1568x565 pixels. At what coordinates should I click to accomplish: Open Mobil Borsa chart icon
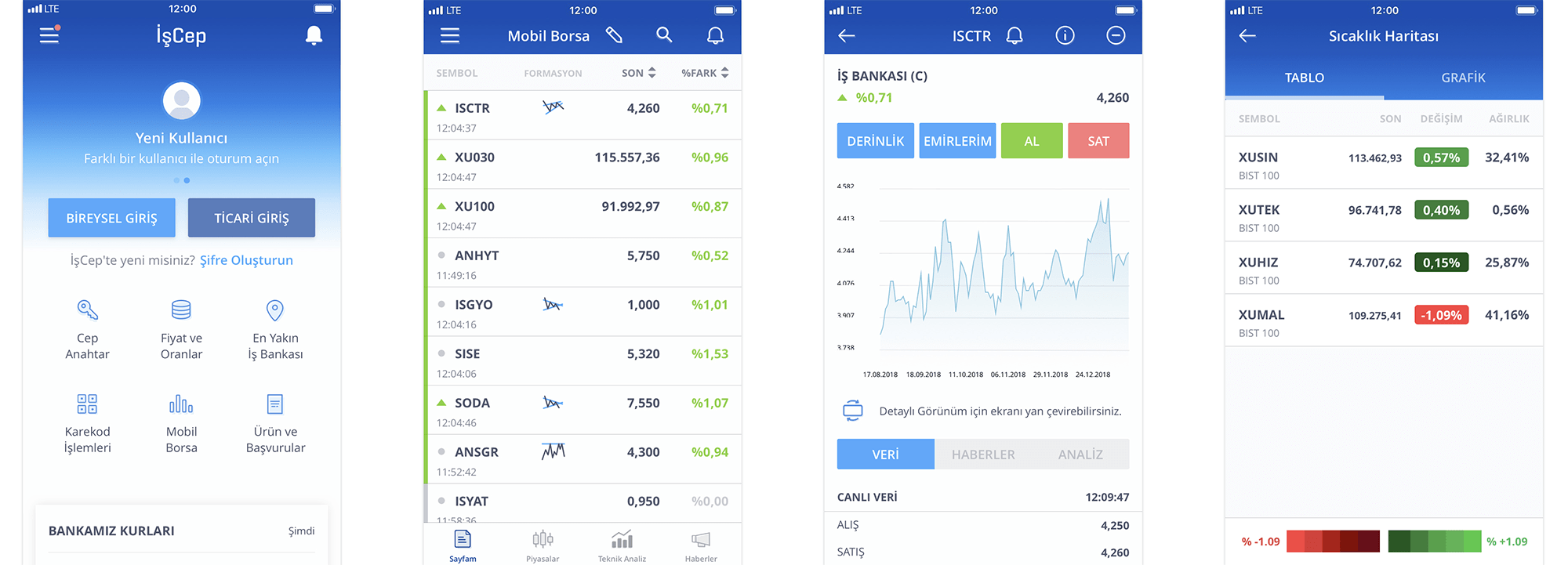(181, 404)
